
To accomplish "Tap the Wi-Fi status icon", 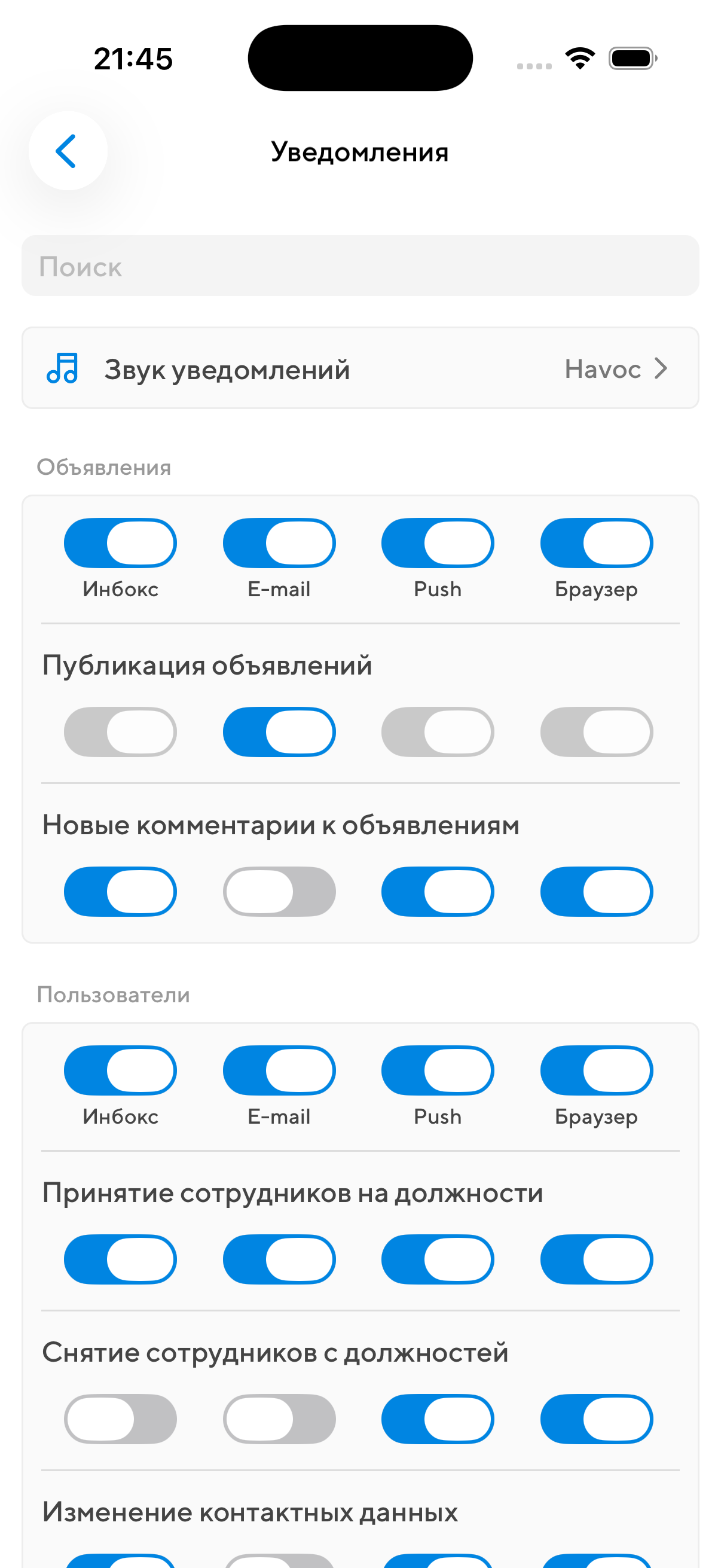I will click(580, 59).
